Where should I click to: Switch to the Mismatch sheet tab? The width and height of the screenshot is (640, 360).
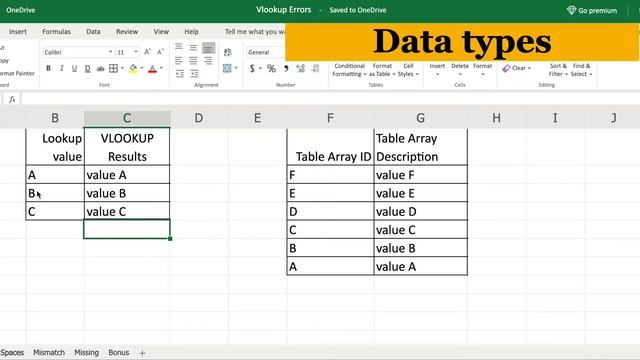coord(49,352)
